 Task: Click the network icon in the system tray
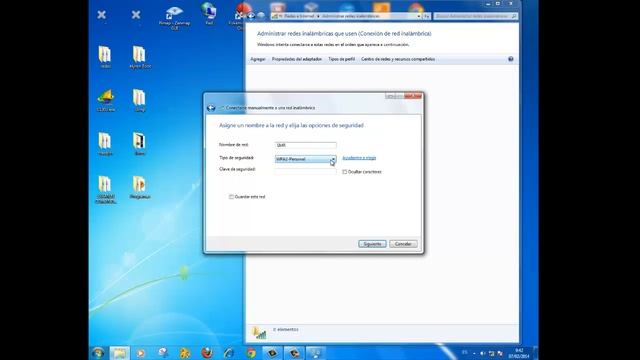click(491, 353)
